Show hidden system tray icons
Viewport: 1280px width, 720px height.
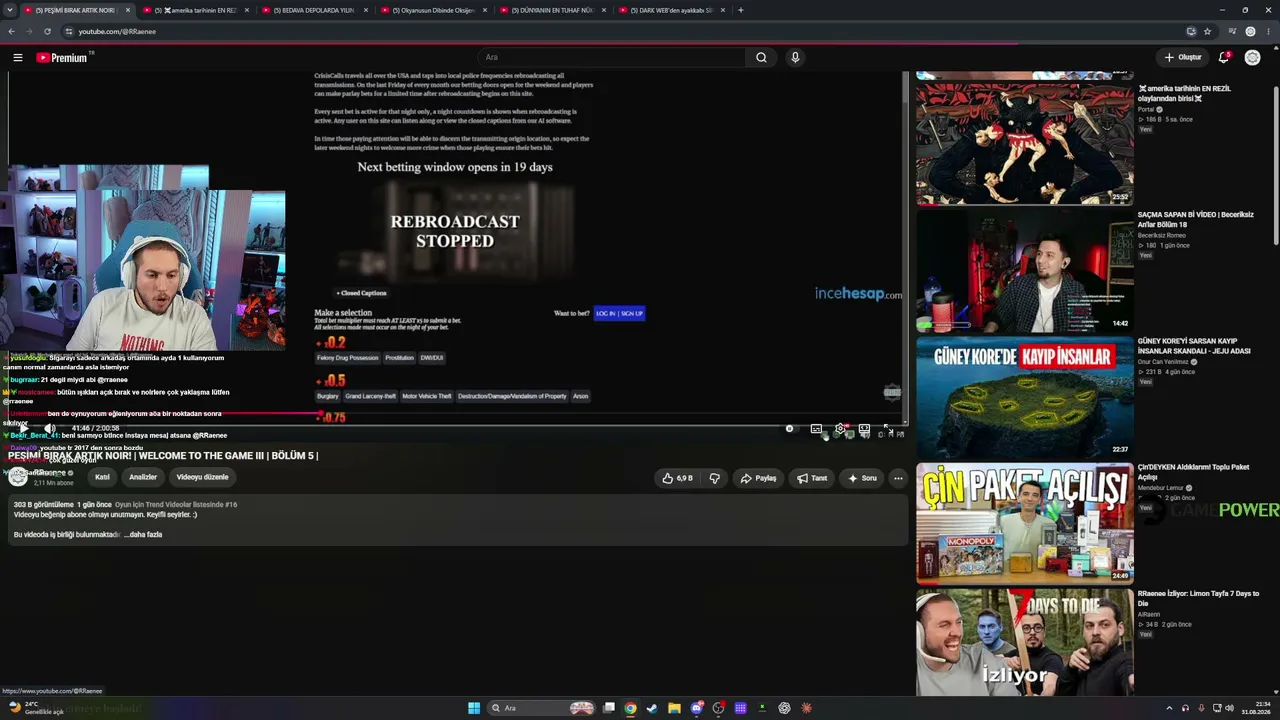tap(1168, 708)
